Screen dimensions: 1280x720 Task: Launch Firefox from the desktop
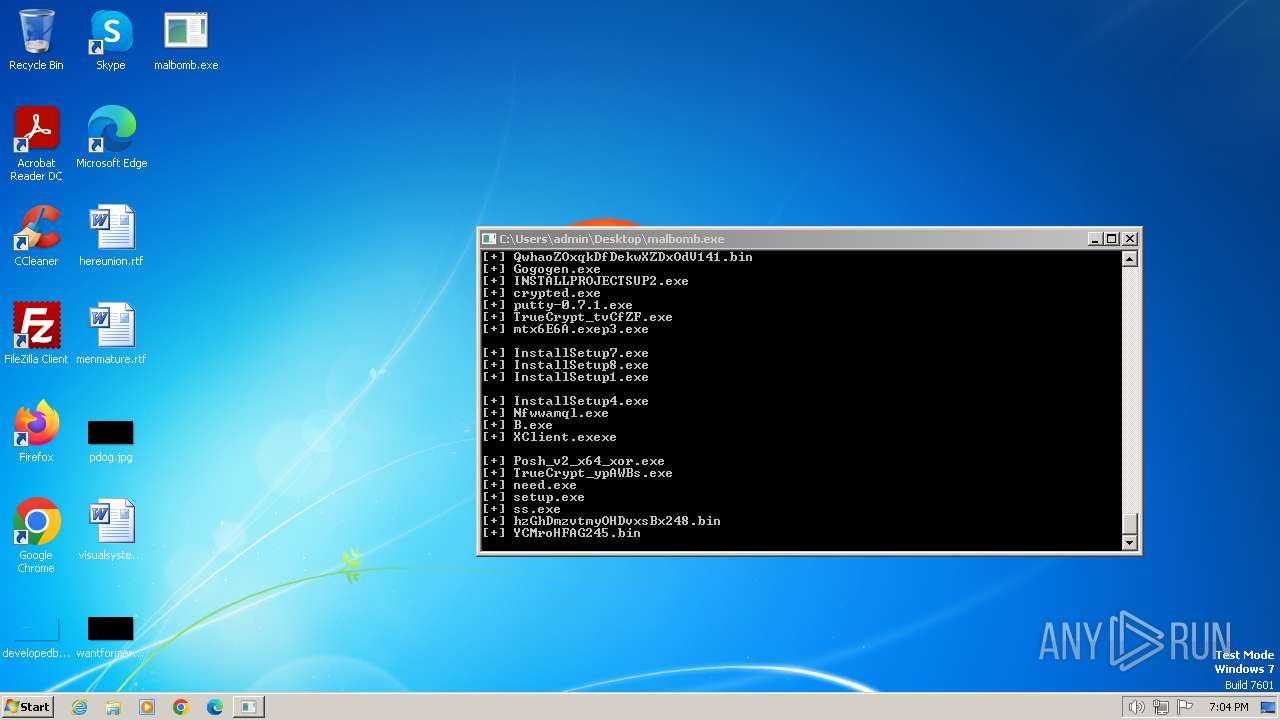coord(36,432)
